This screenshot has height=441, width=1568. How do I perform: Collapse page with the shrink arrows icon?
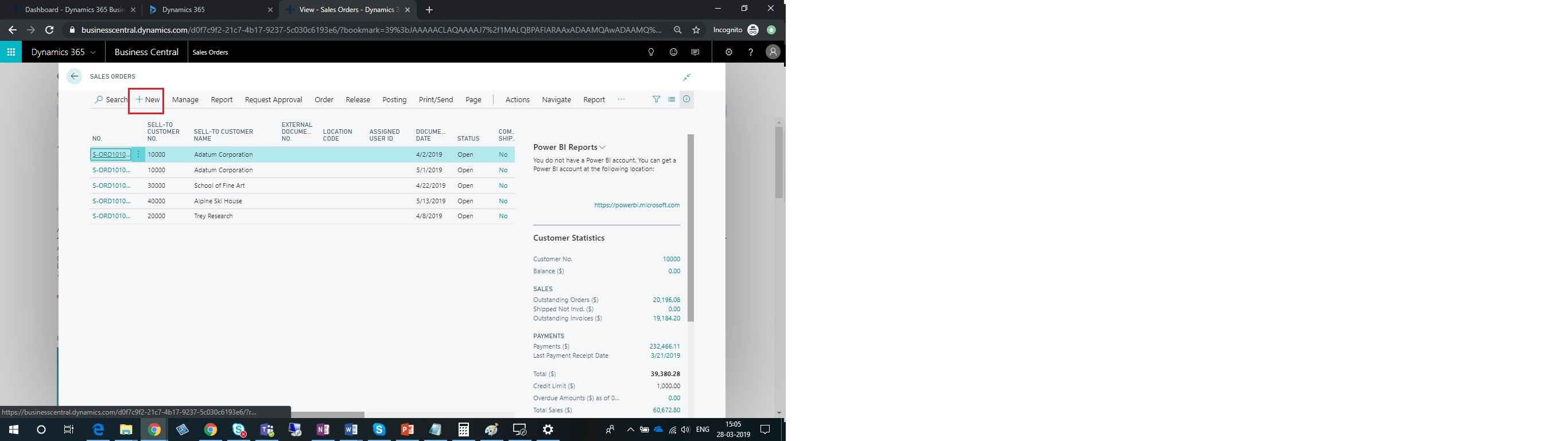point(686,78)
